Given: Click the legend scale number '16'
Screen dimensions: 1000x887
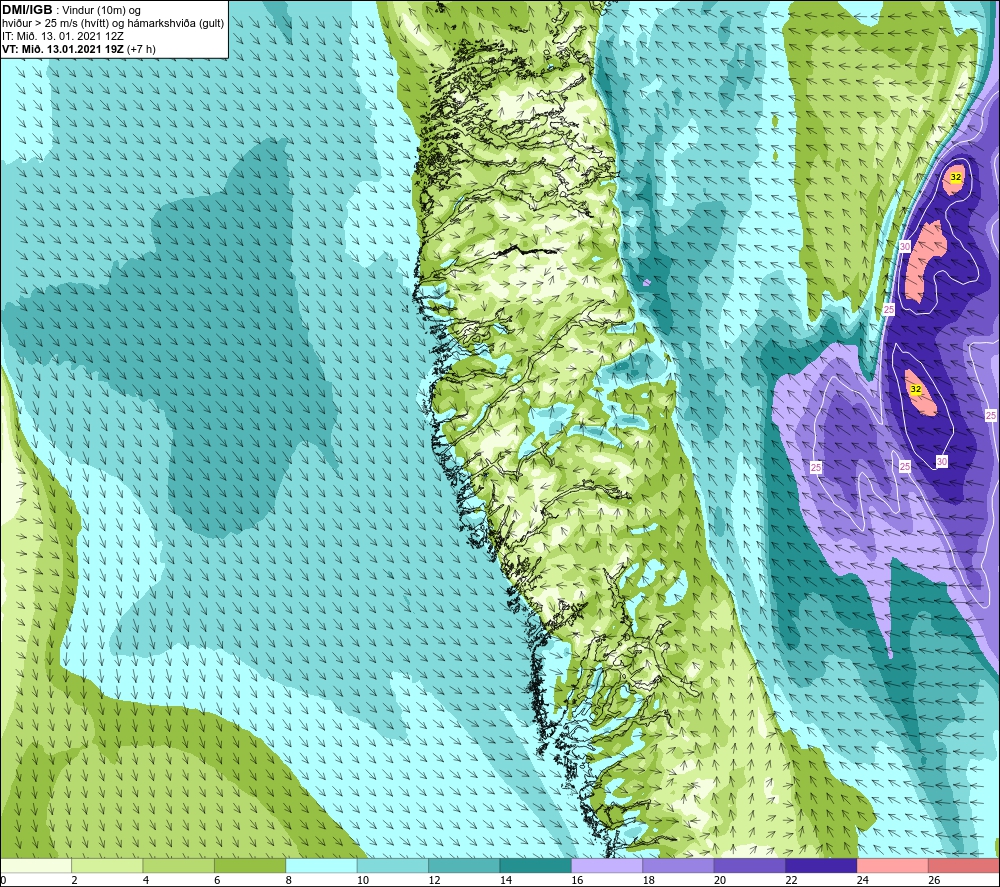Looking at the screenshot, I should 577,880.
